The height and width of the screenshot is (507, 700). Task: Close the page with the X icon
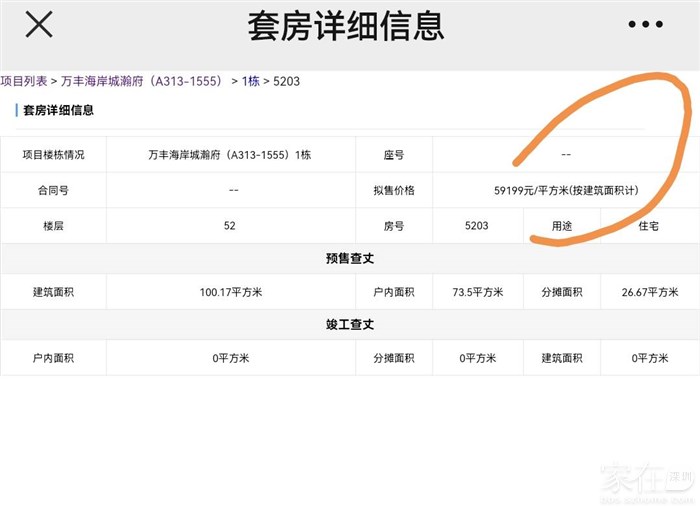tap(39, 25)
